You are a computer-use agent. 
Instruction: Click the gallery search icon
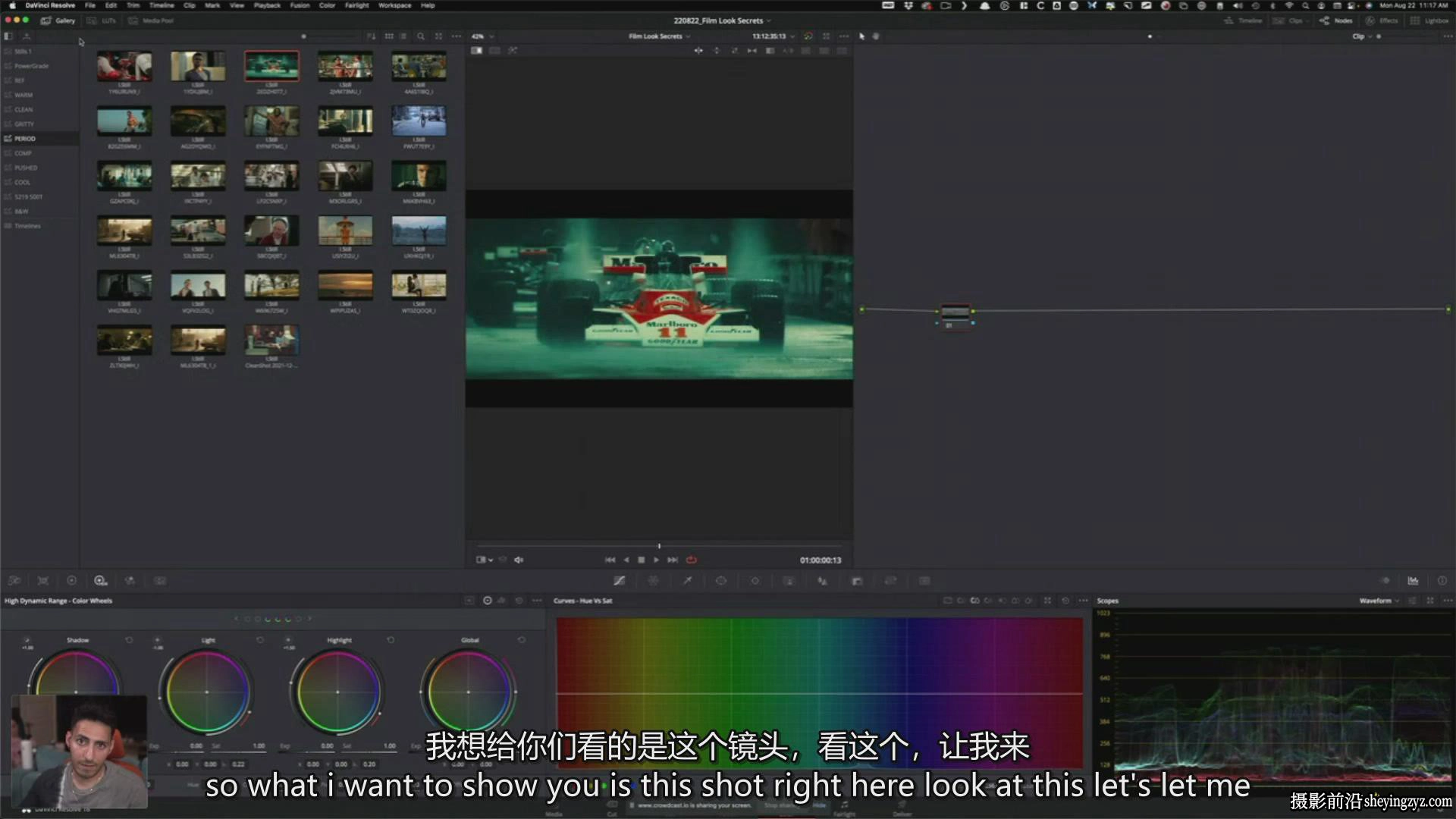[420, 36]
